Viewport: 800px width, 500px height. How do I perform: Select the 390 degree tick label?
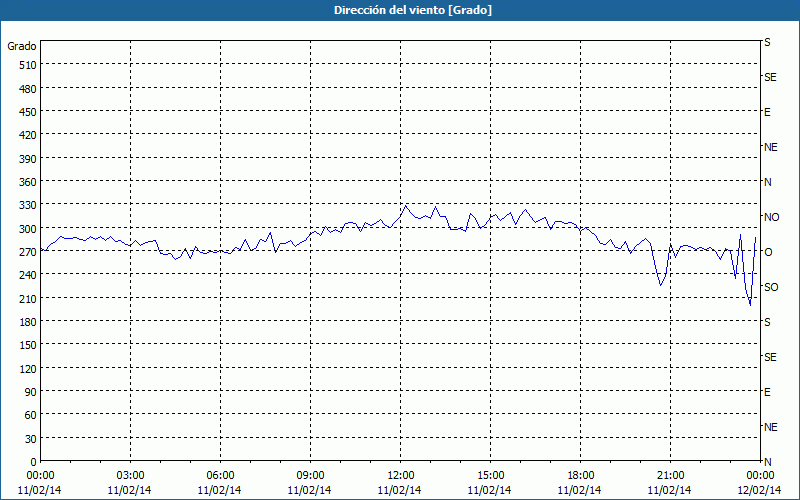pos(29,159)
